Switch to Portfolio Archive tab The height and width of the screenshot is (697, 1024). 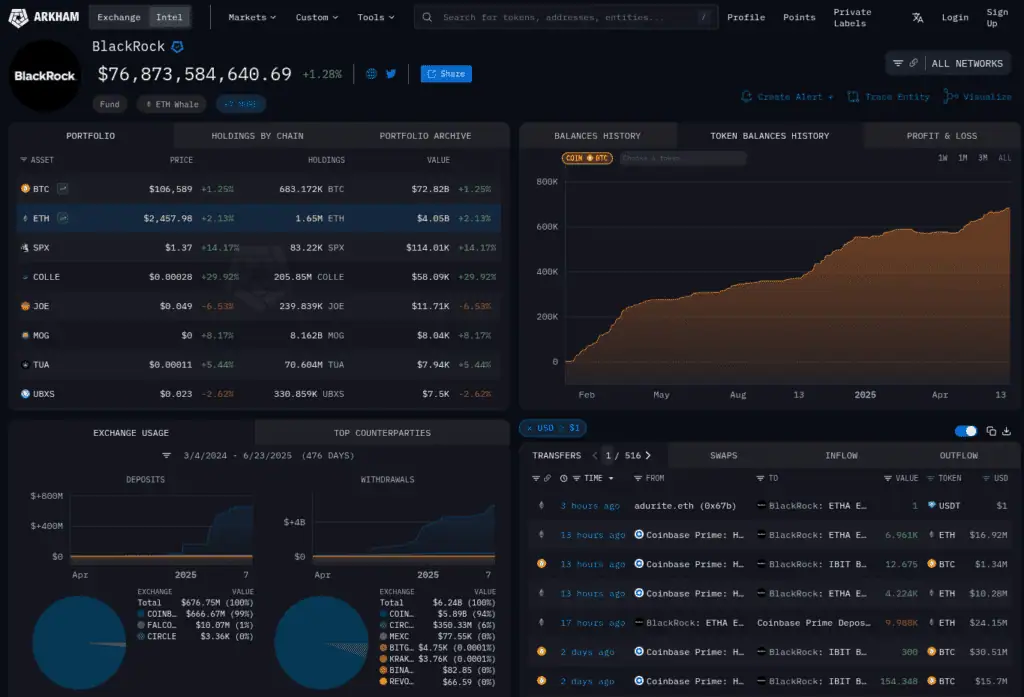(x=425, y=136)
